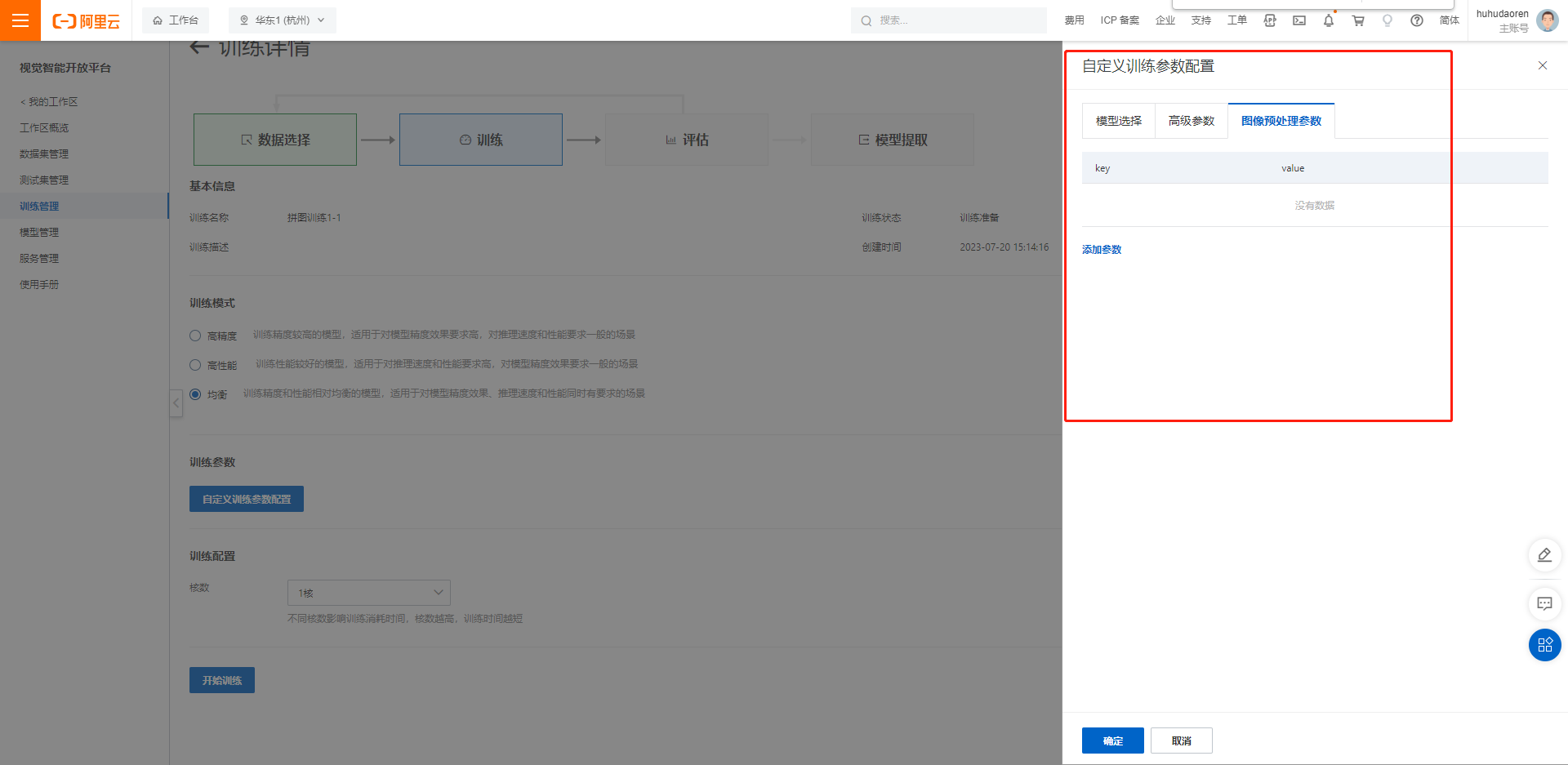
Task: Click the 拼图训练1-1 training name
Action: click(x=314, y=218)
